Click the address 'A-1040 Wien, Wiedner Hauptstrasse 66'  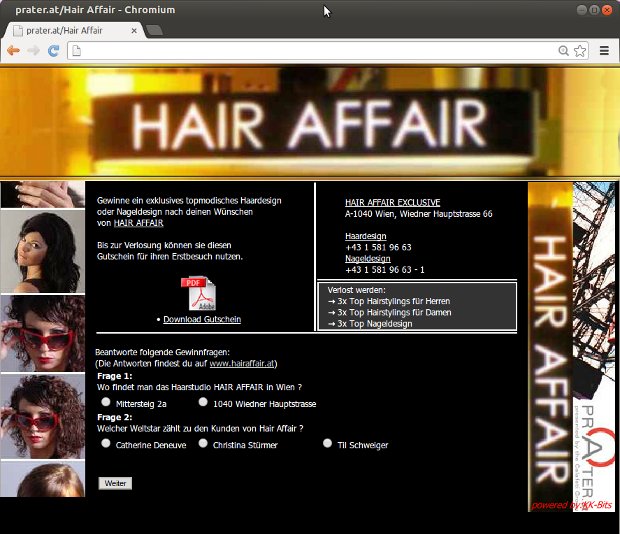tap(419, 214)
